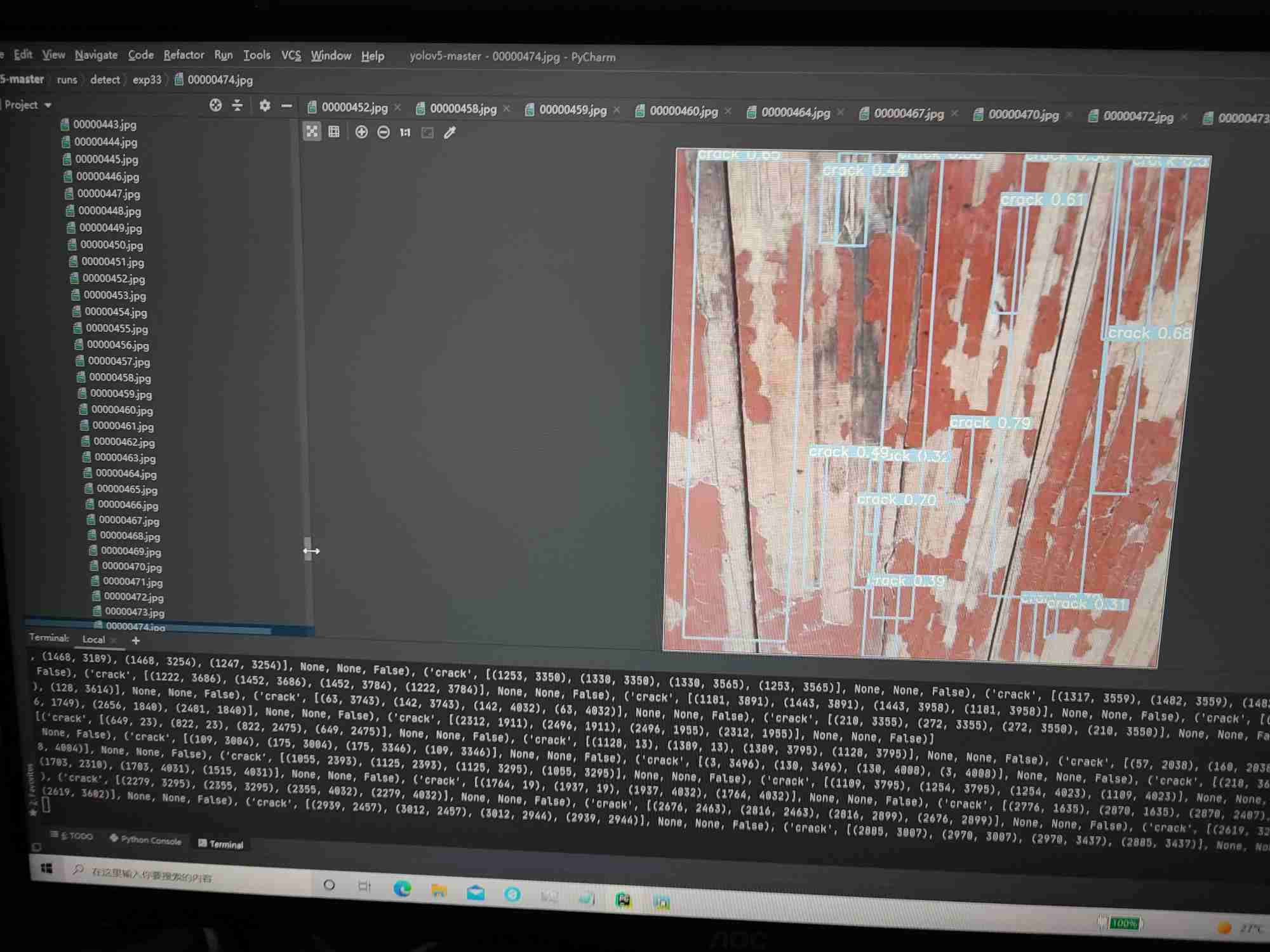Select 00000455.jpg in project tree
This screenshot has height=952, width=1270.
click(x=116, y=328)
